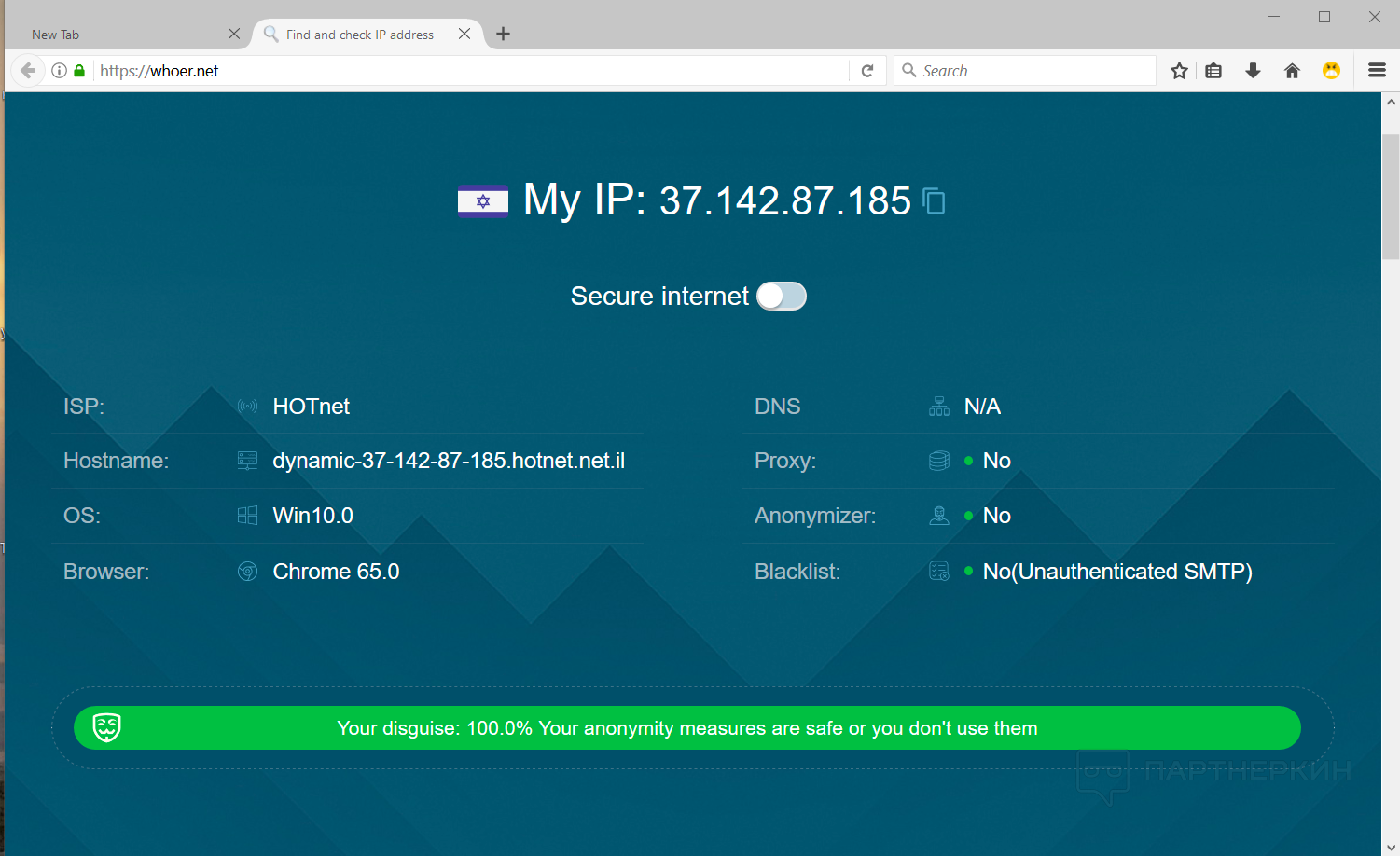Bookmark this page with the star icon

[x=1180, y=71]
